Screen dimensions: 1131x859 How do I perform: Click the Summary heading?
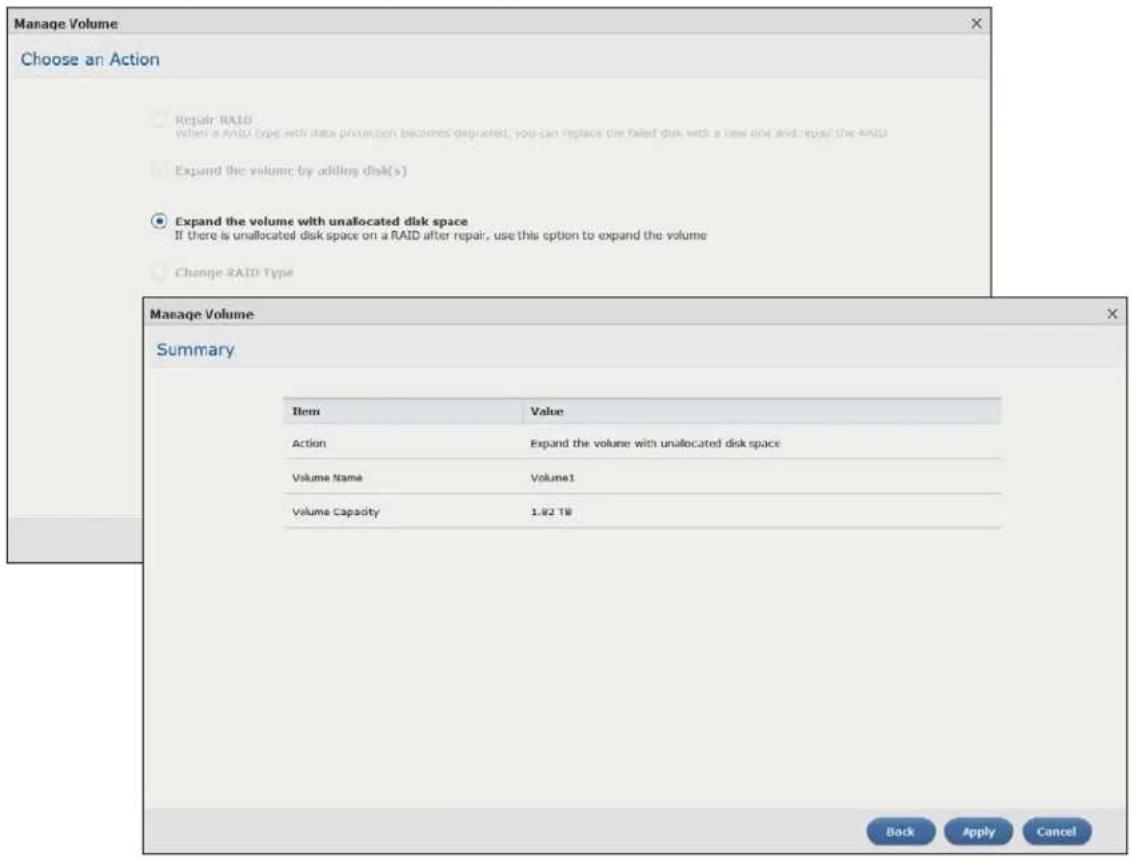195,350
